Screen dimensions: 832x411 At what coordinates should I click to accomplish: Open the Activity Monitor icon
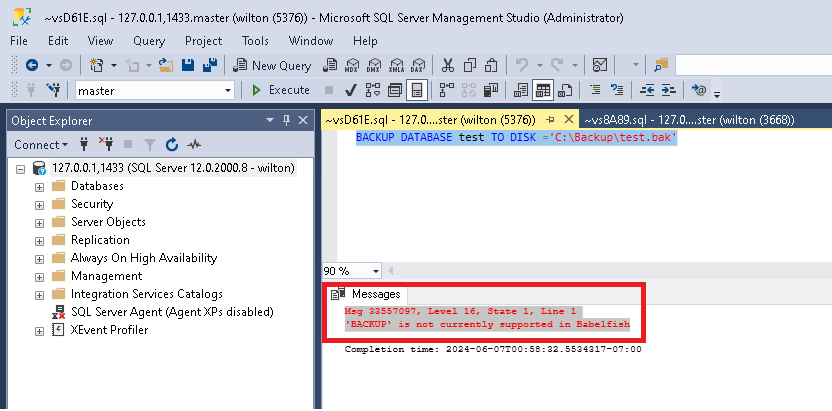(600, 65)
